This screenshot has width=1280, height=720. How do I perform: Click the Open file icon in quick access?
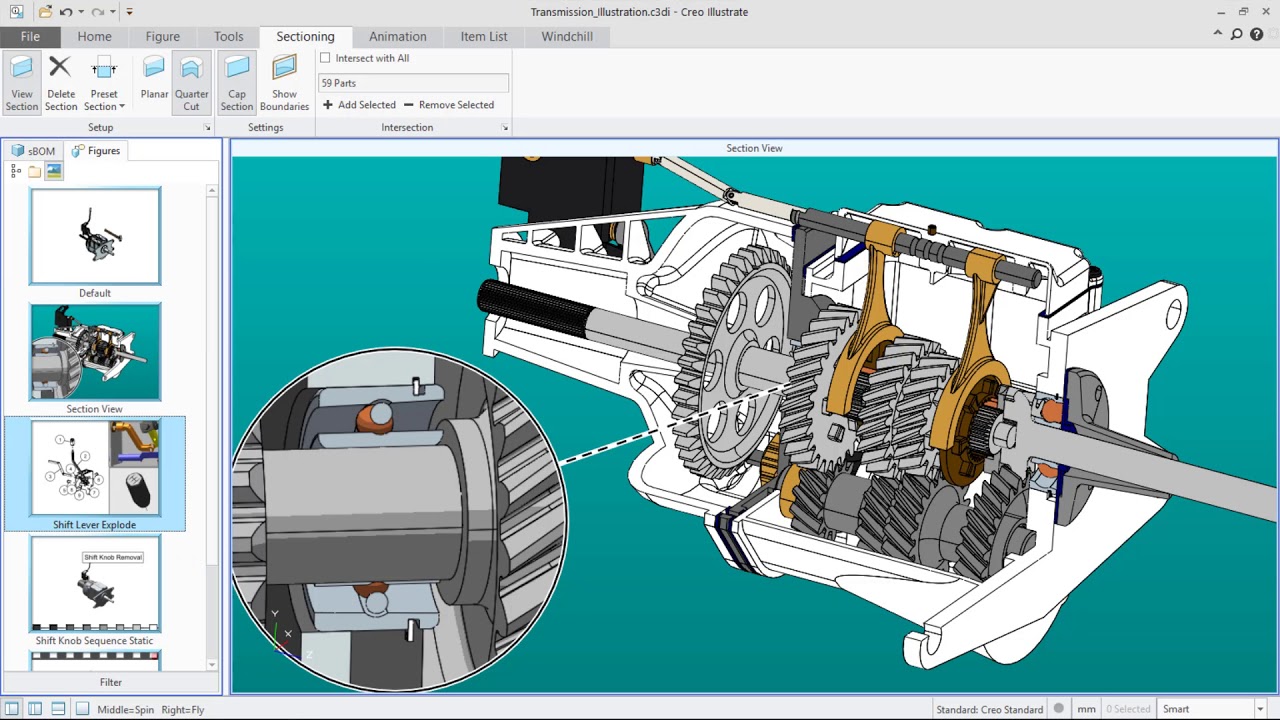44,12
